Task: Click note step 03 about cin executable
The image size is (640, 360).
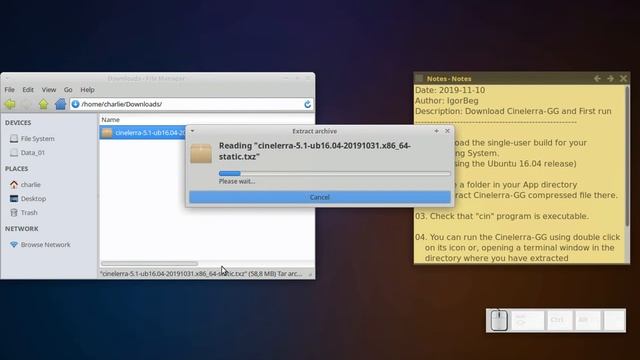Action: [x=502, y=216]
